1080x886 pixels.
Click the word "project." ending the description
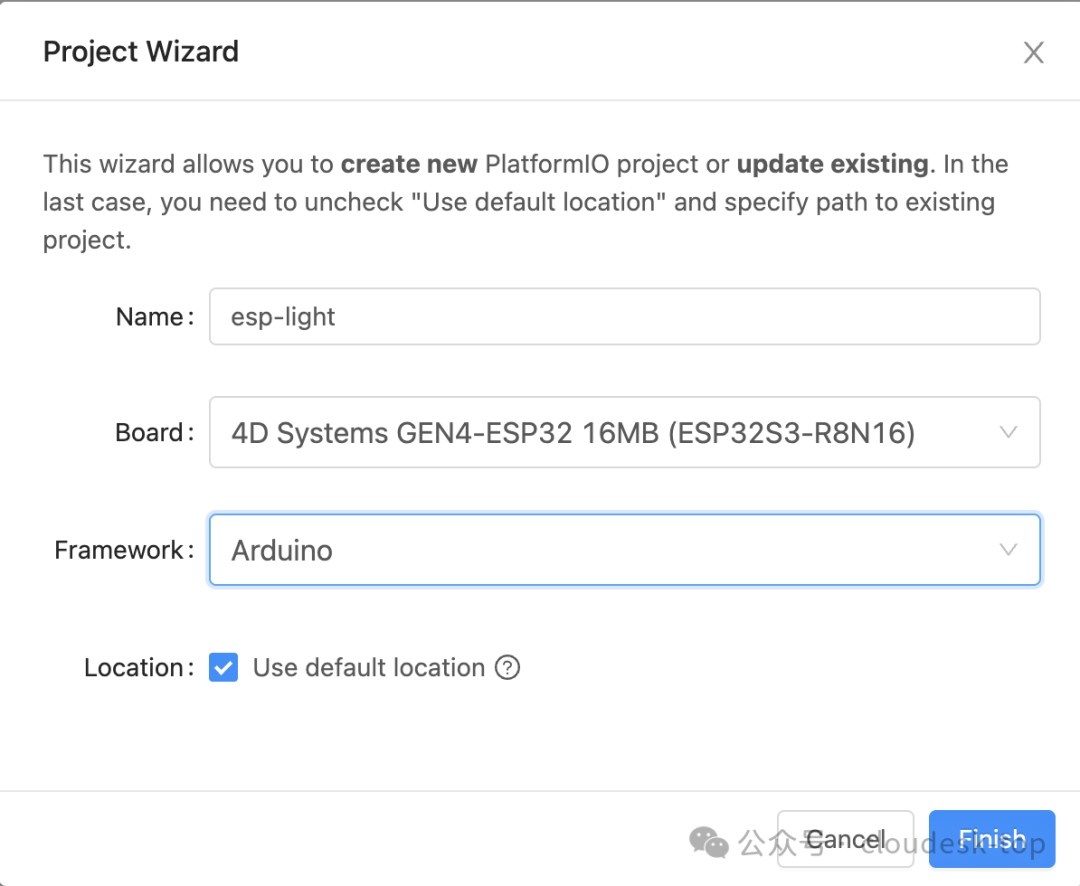pos(87,240)
